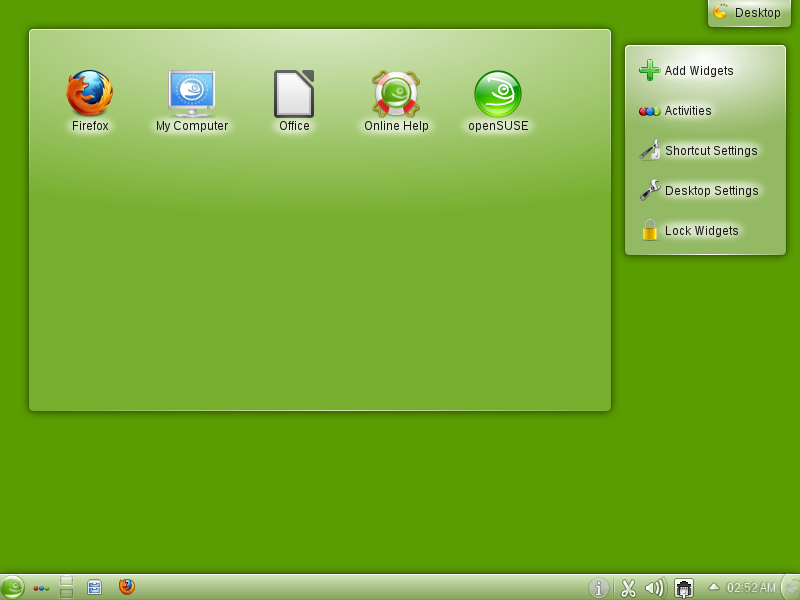The width and height of the screenshot is (800, 600).
Task: Click the volume speaker tray icon
Action: [x=655, y=588]
